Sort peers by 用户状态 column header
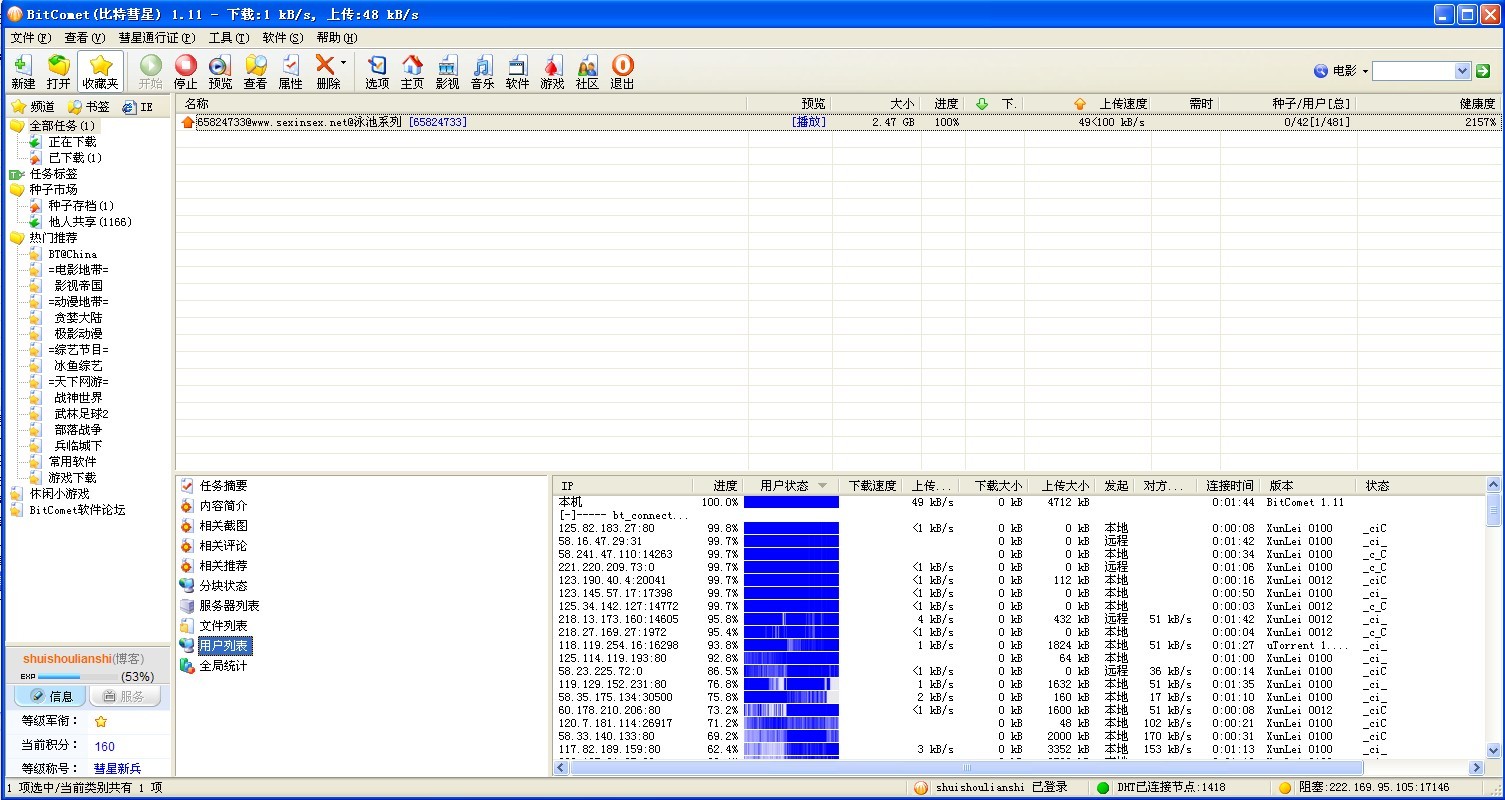1505x800 pixels. click(x=790, y=486)
